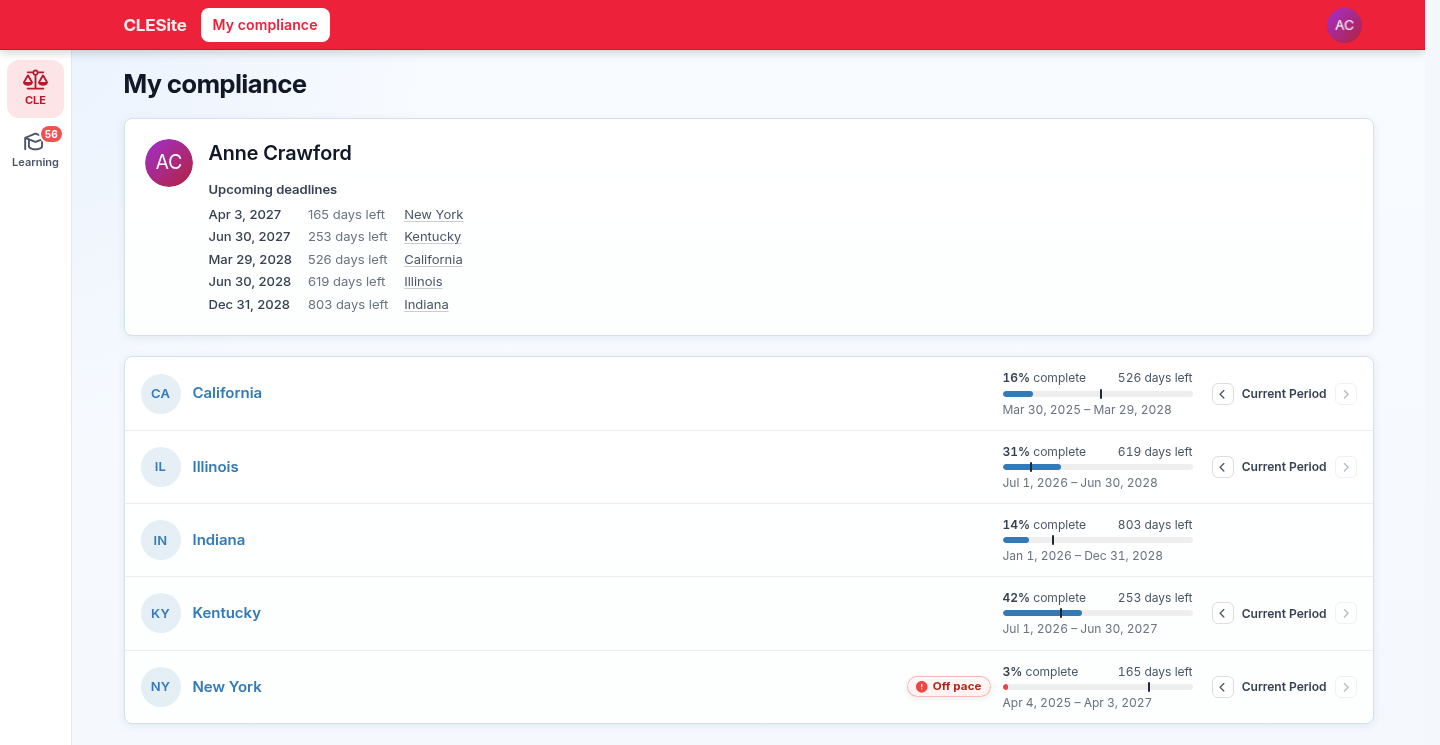Go to previous period for New York
1440x745 pixels.
pos(1222,687)
